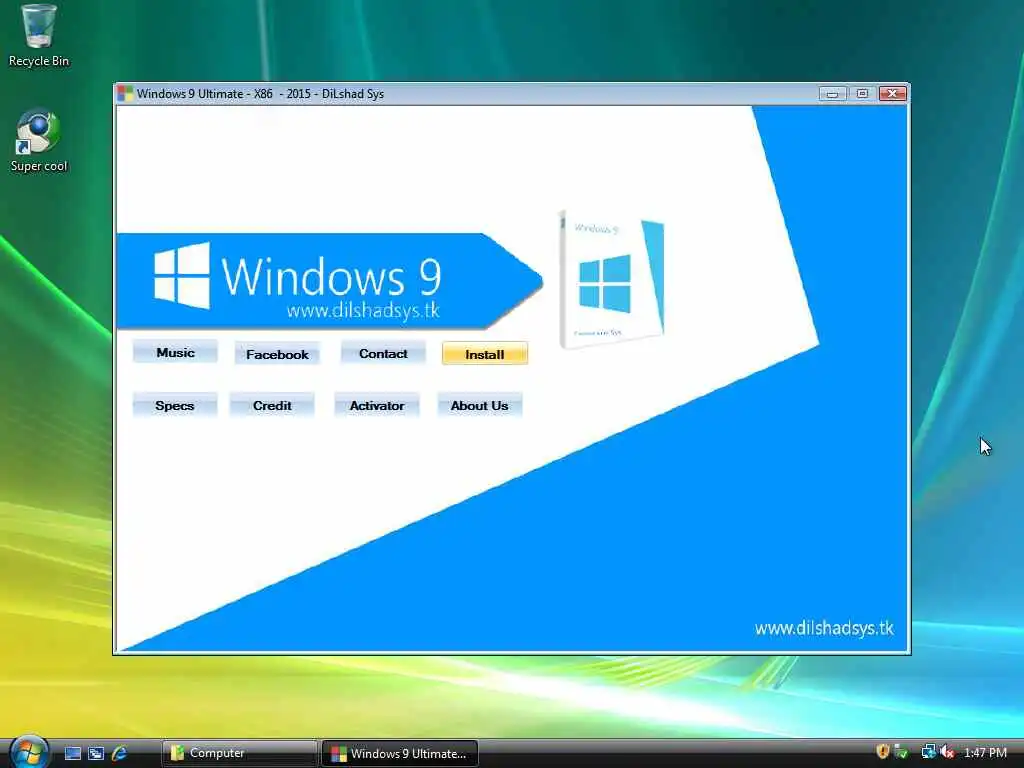Start the Install button

point(485,354)
